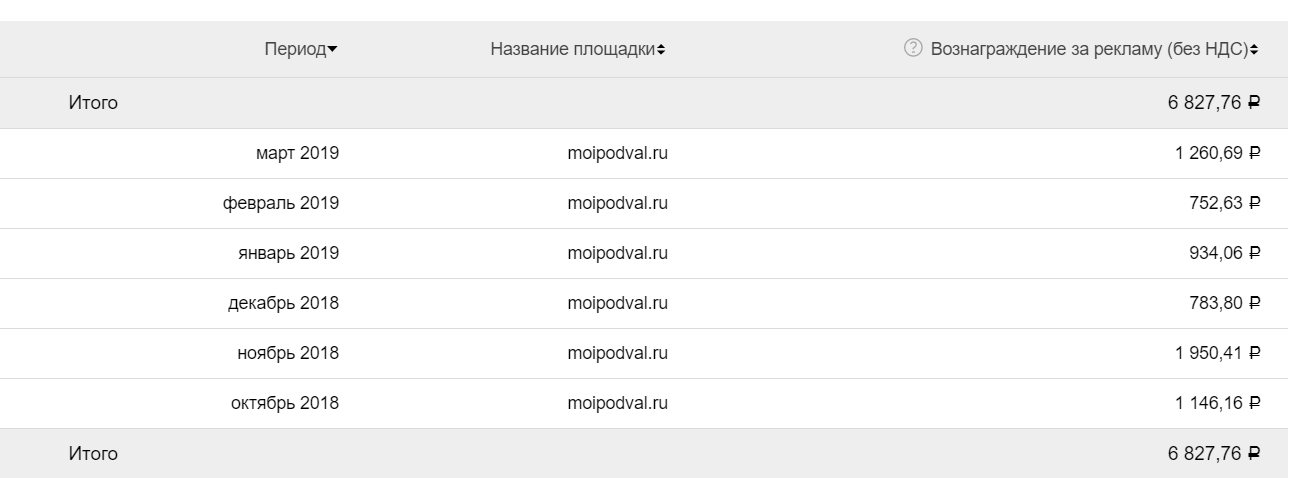Select the февраль 2019 period cell

(281, 204)
